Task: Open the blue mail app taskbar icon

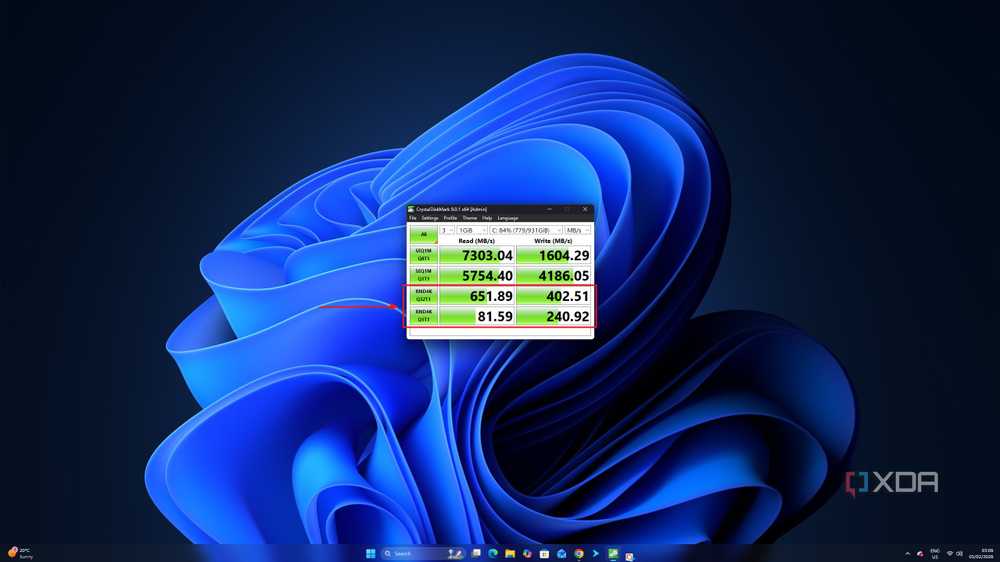Action: 561,554
